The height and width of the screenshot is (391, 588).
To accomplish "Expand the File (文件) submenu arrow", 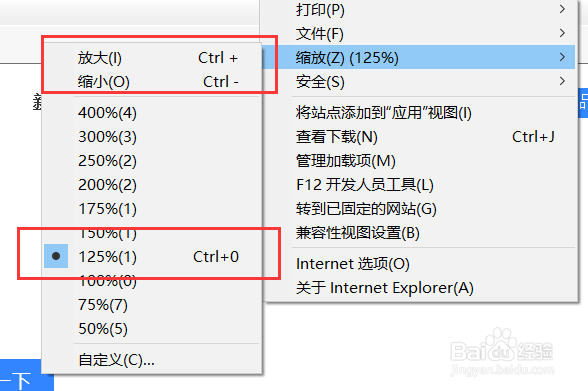I will pos(562,33).
